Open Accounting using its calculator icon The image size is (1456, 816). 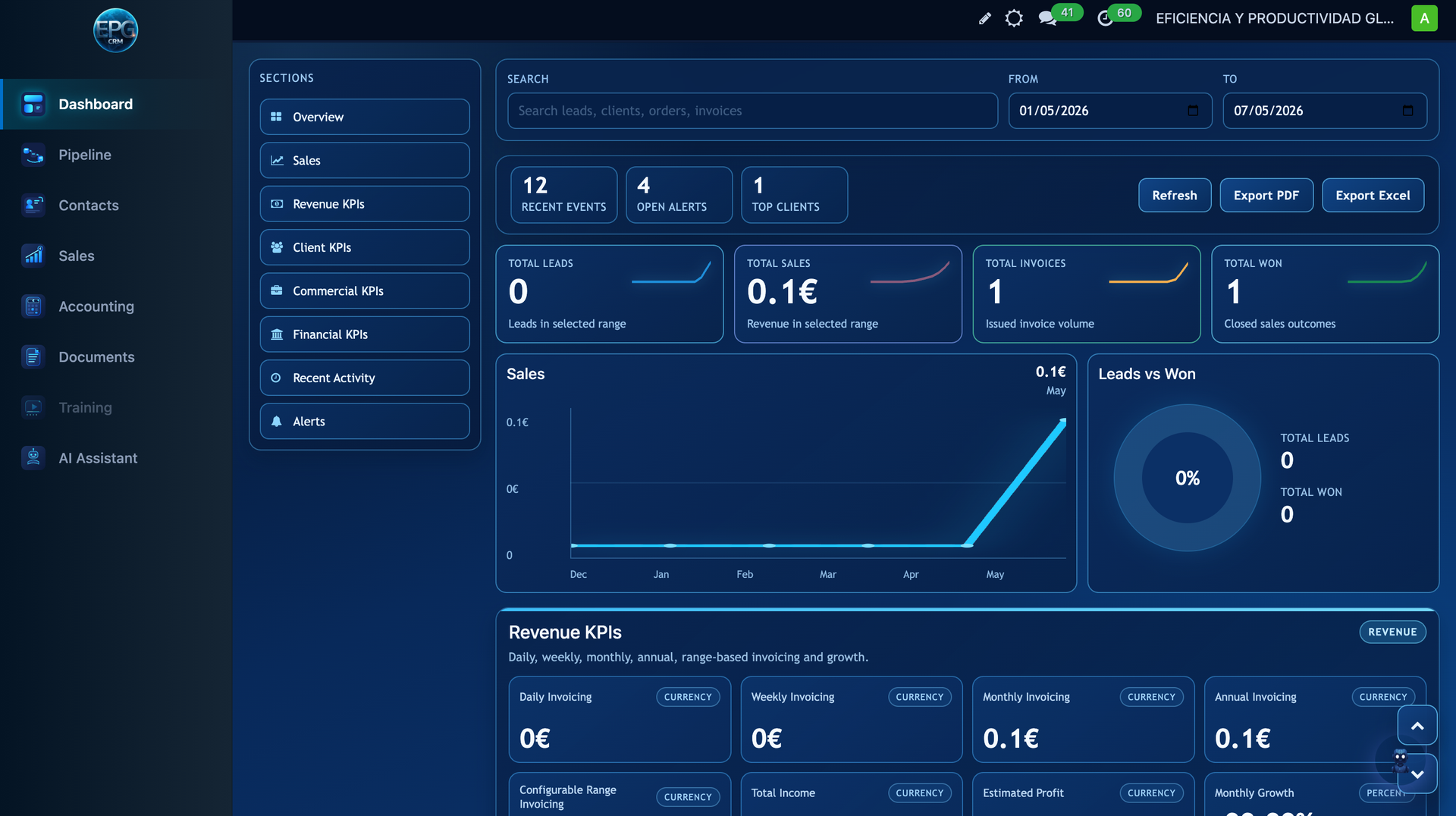(33, 306)
